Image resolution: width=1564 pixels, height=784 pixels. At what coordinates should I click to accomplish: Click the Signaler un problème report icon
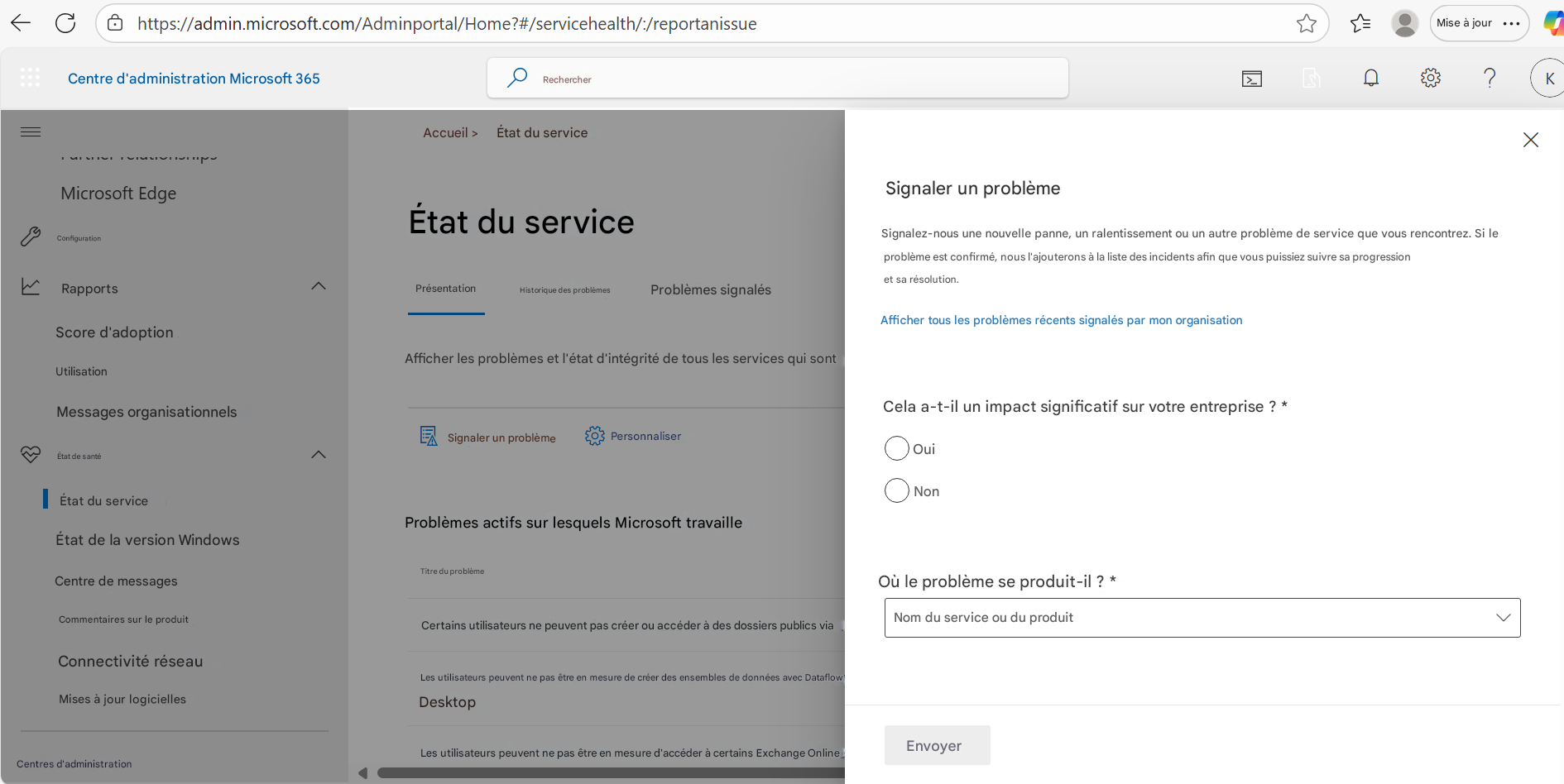pos(429,436)
